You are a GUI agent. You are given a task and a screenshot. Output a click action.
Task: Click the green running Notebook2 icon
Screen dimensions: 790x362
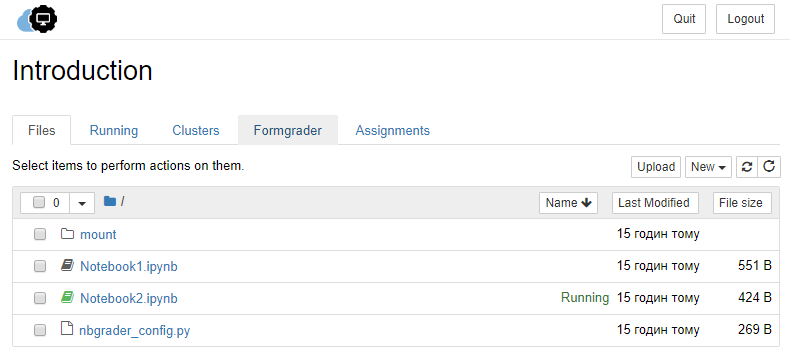coord(67,298)
